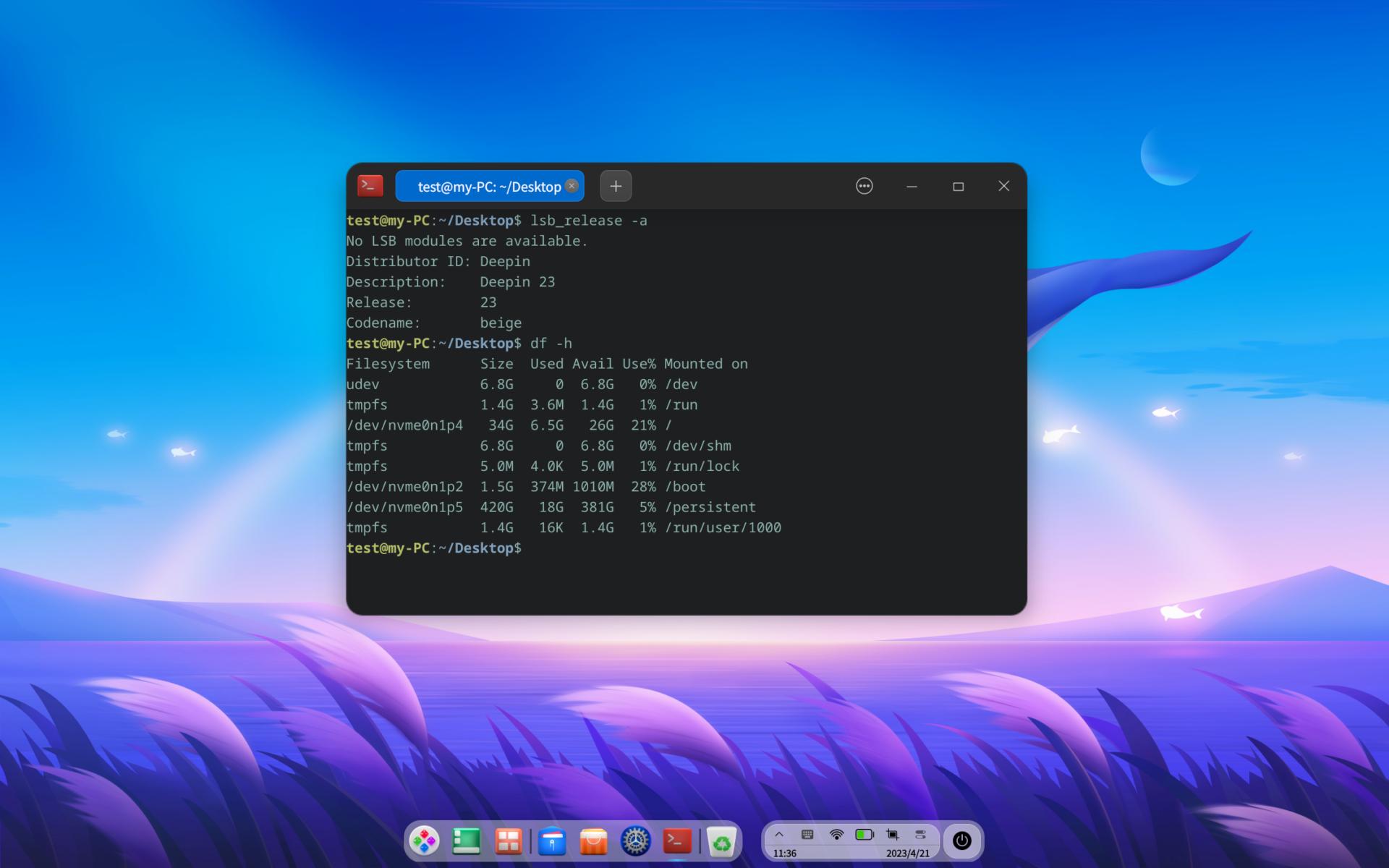1389x868 pixels.
Task: Click the date 2023/4/21 to open calendar
Action: tap(909, 852)
